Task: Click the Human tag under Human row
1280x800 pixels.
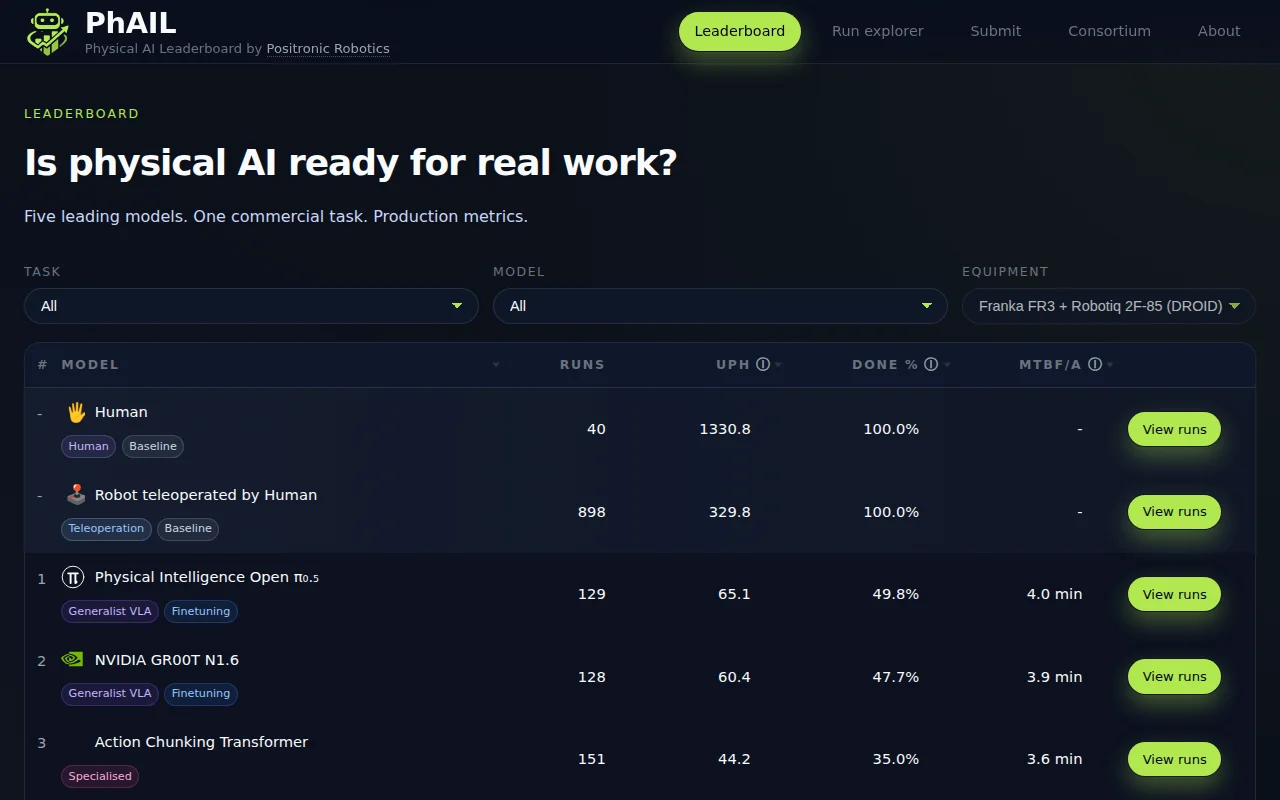Action: [89, 446]
